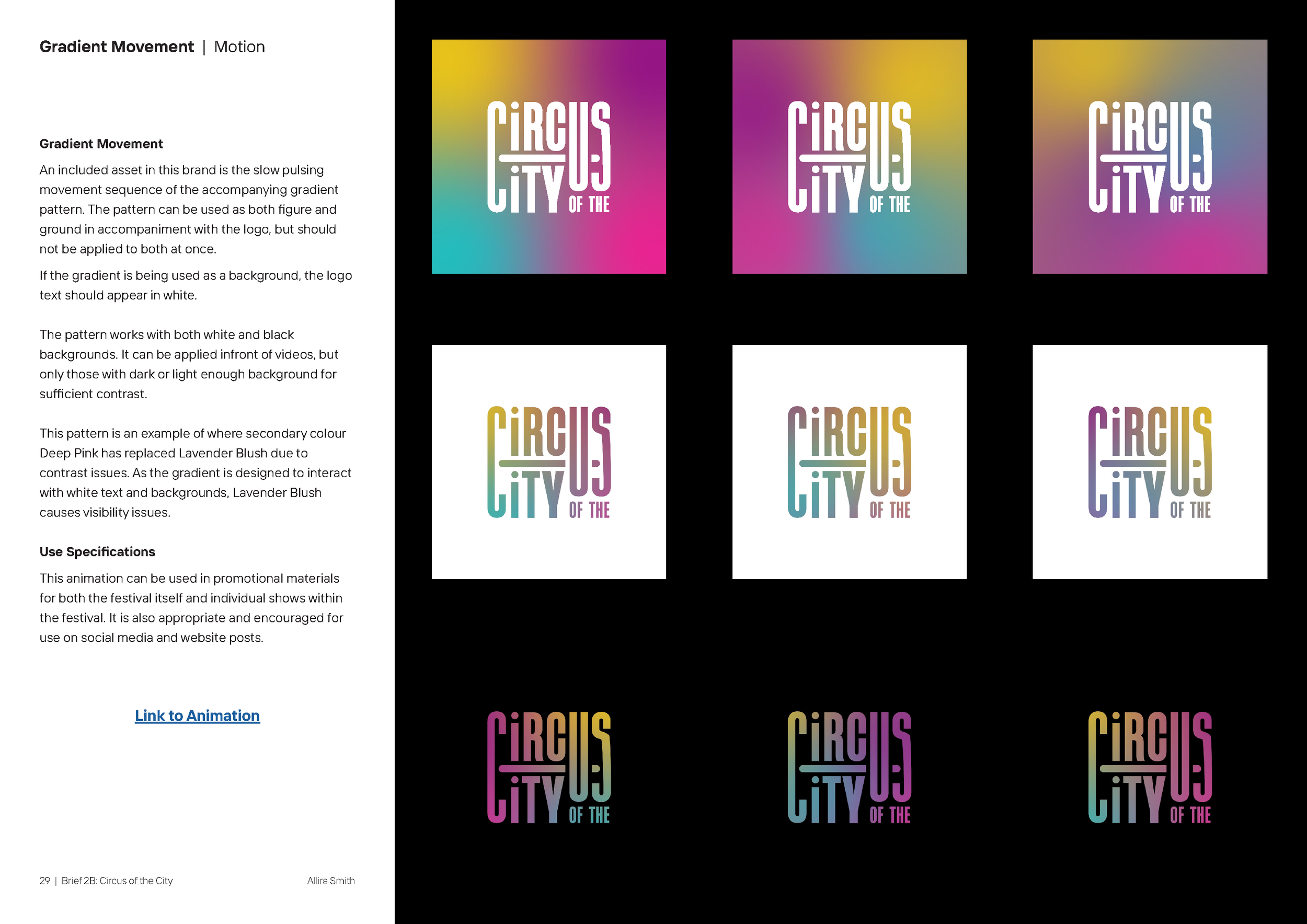This screenshot has height=924, width=1307.
Task: Click the Brief 2B: Circus of the City footer
Action: [x=117, y=881]
